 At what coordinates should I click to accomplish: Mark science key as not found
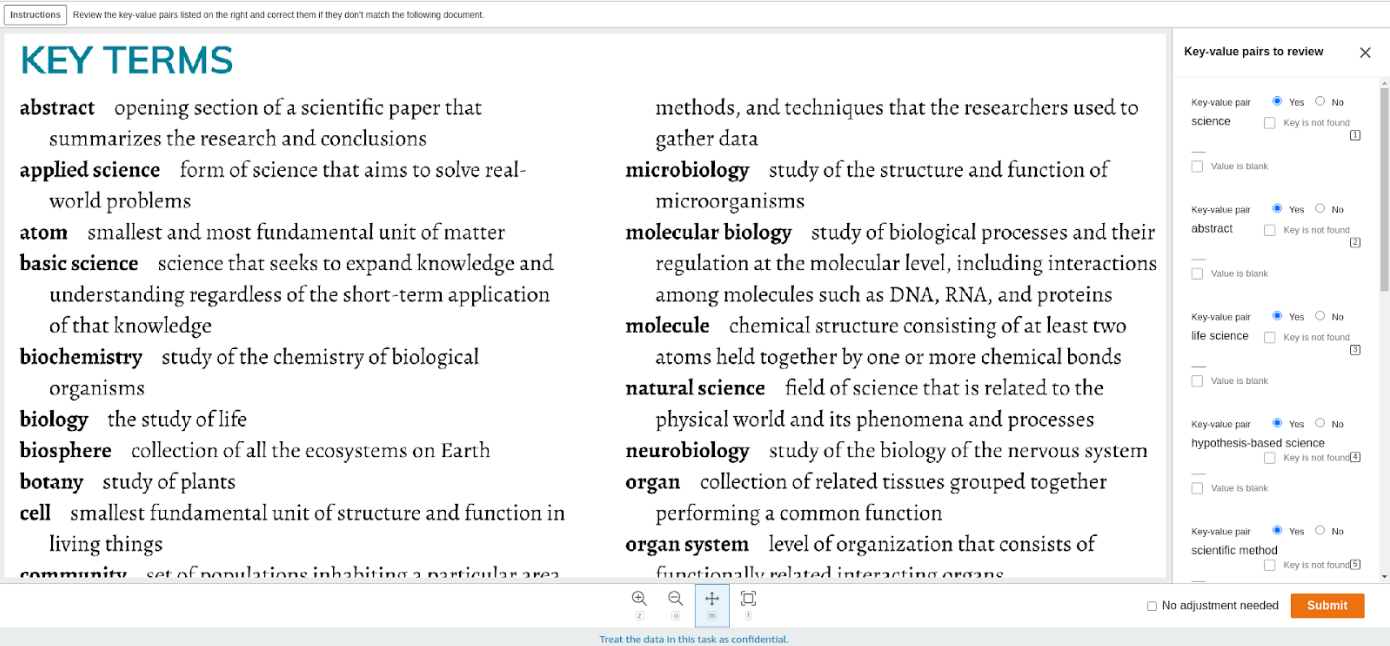[1270, 123]
